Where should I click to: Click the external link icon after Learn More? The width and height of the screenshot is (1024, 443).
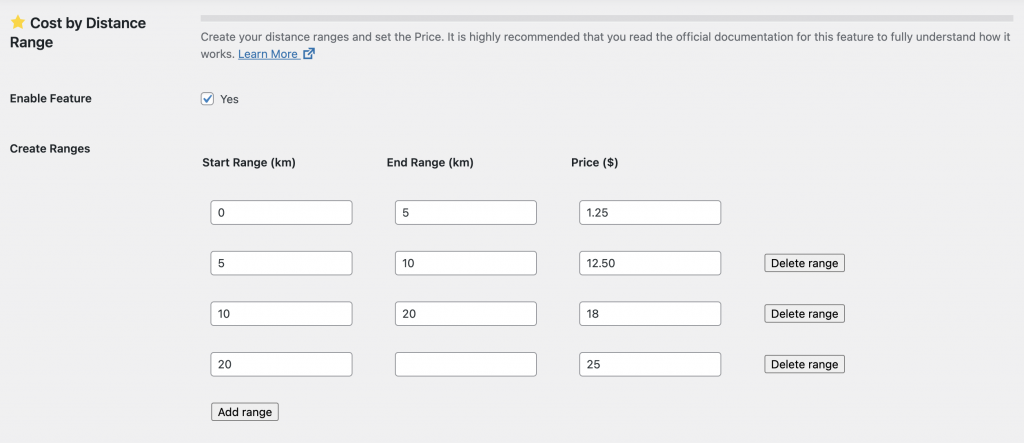[309, 54]
